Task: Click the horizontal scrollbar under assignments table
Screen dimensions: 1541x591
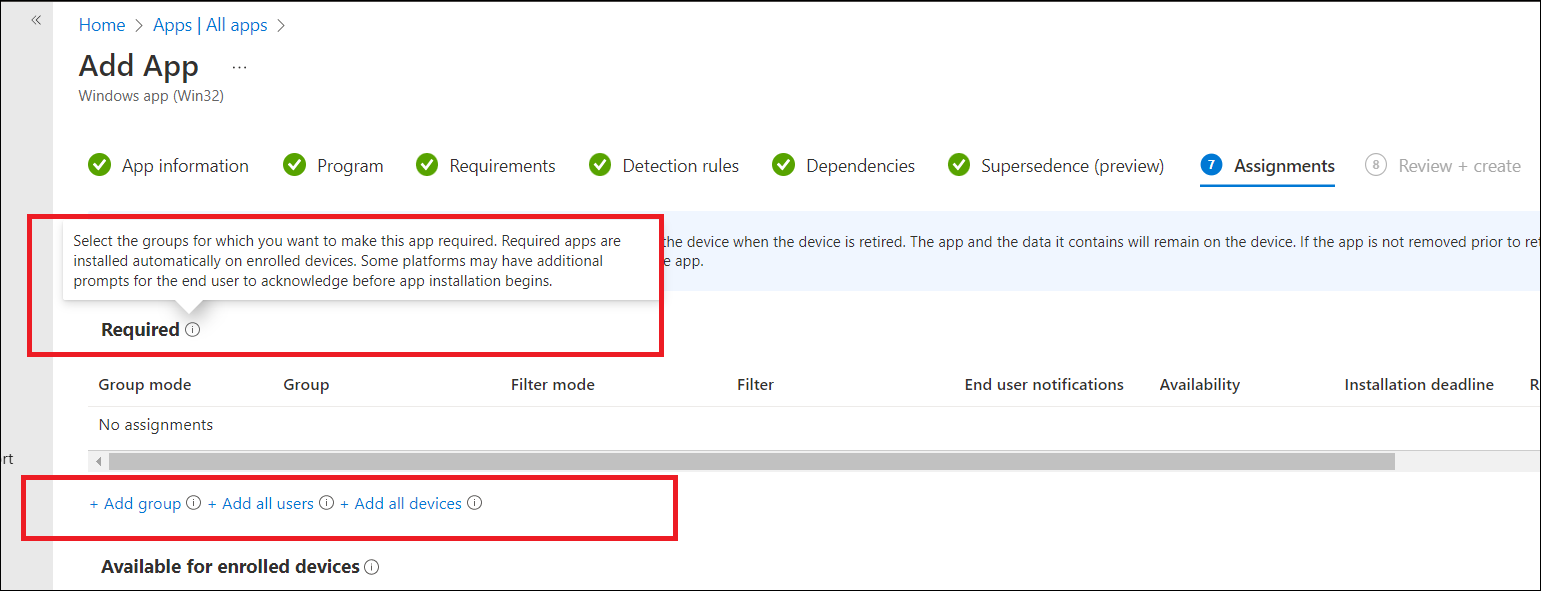Action: point(750,461)
